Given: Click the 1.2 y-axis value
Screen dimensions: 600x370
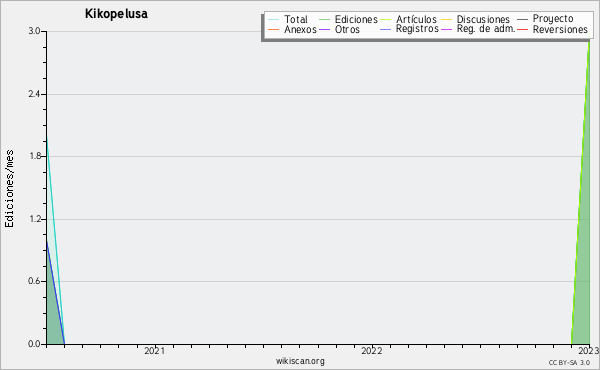Looking at the screenshot, I should [34, 219].
